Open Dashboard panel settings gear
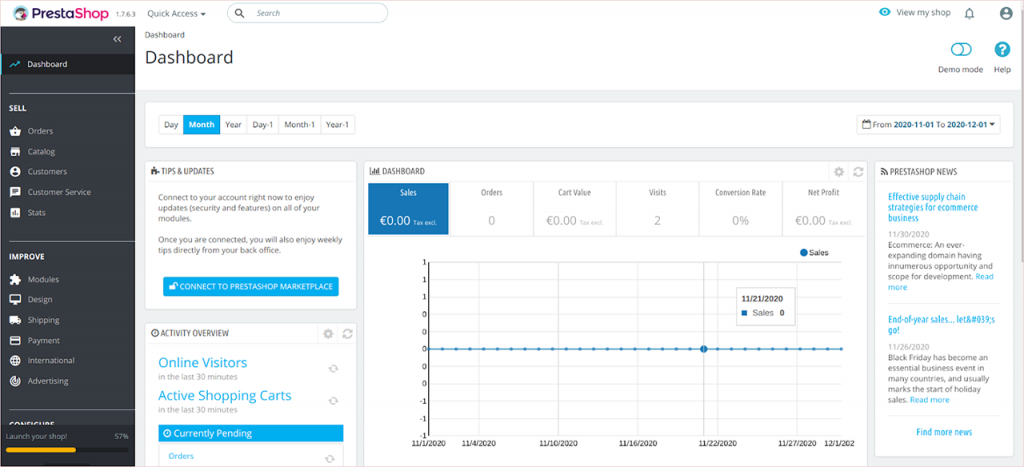Image resolution: width=1024 pixels, height=467 pixels. (839, 172)
